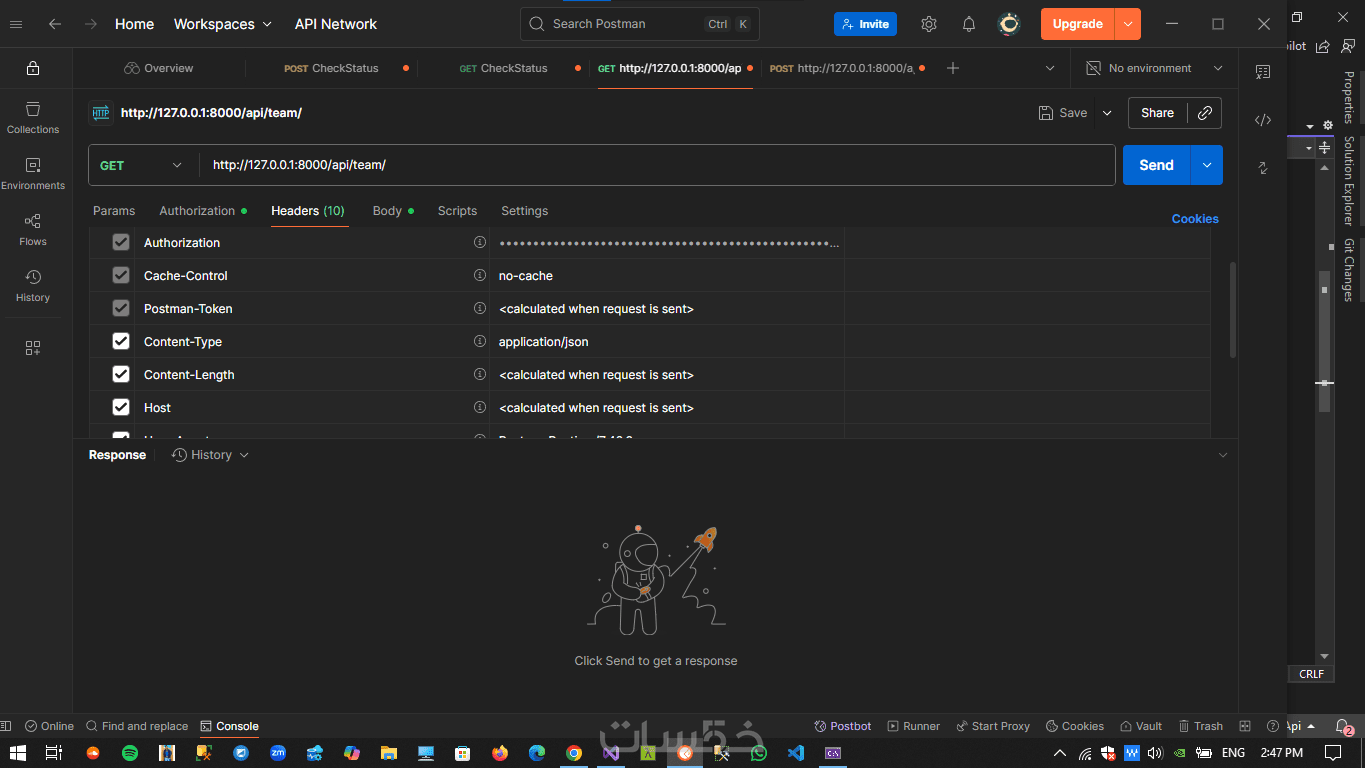Open the GET method dropdown

click(x=143, y=165)
